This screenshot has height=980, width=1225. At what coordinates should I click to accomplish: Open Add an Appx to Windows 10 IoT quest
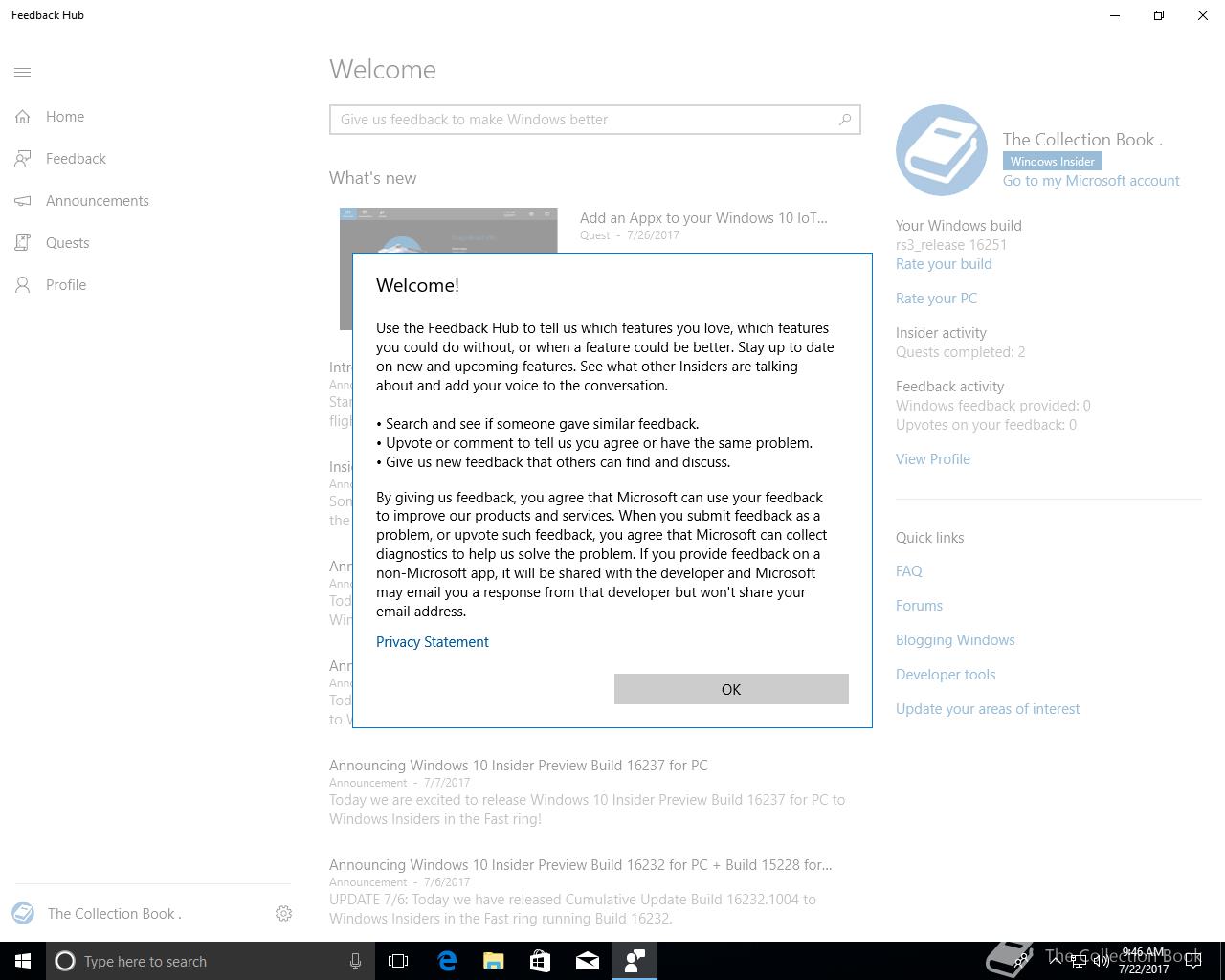(x=703, y=218)
